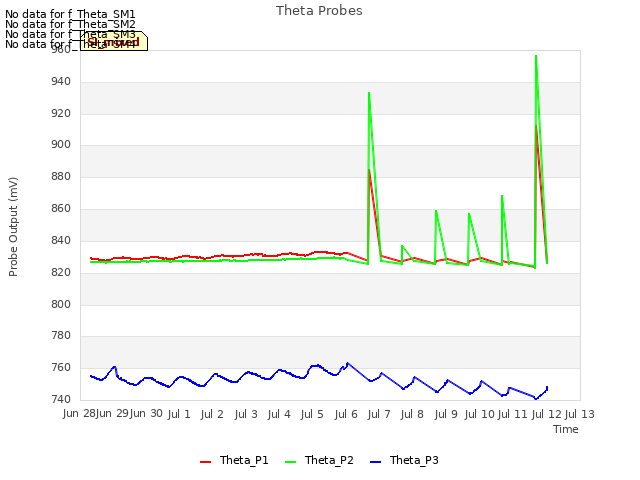Click the 860 y-axis tick label
Viewport: 640px width, 480px height.
tap(61, 209)
